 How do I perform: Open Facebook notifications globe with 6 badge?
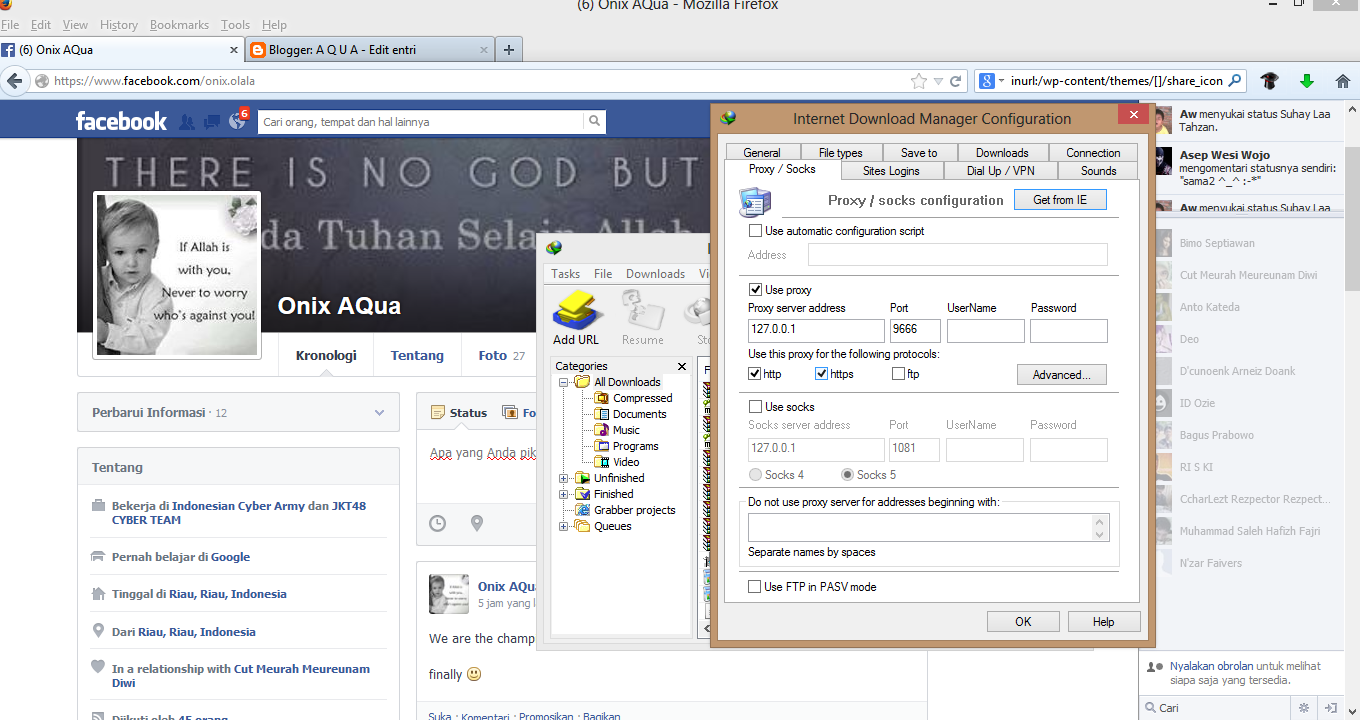click(x=238, y=121)
